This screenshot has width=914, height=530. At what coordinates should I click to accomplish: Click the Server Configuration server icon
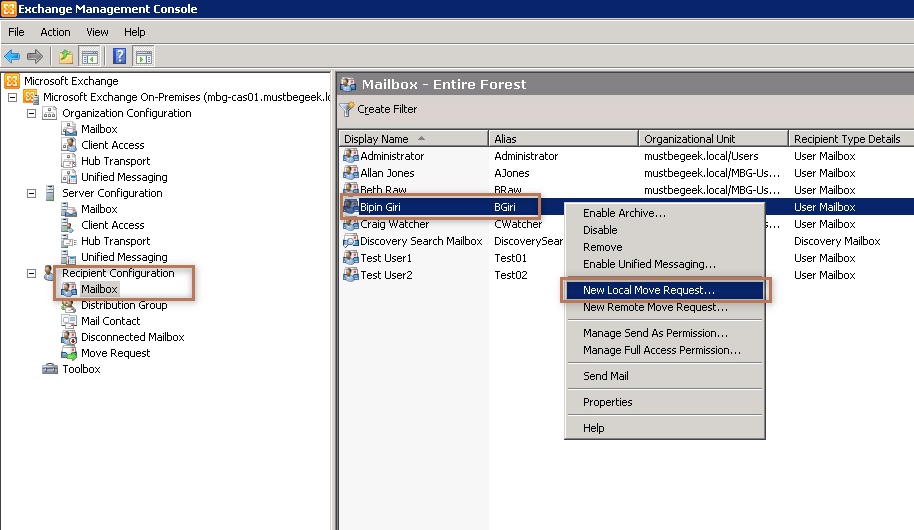(x=50, y=193)
